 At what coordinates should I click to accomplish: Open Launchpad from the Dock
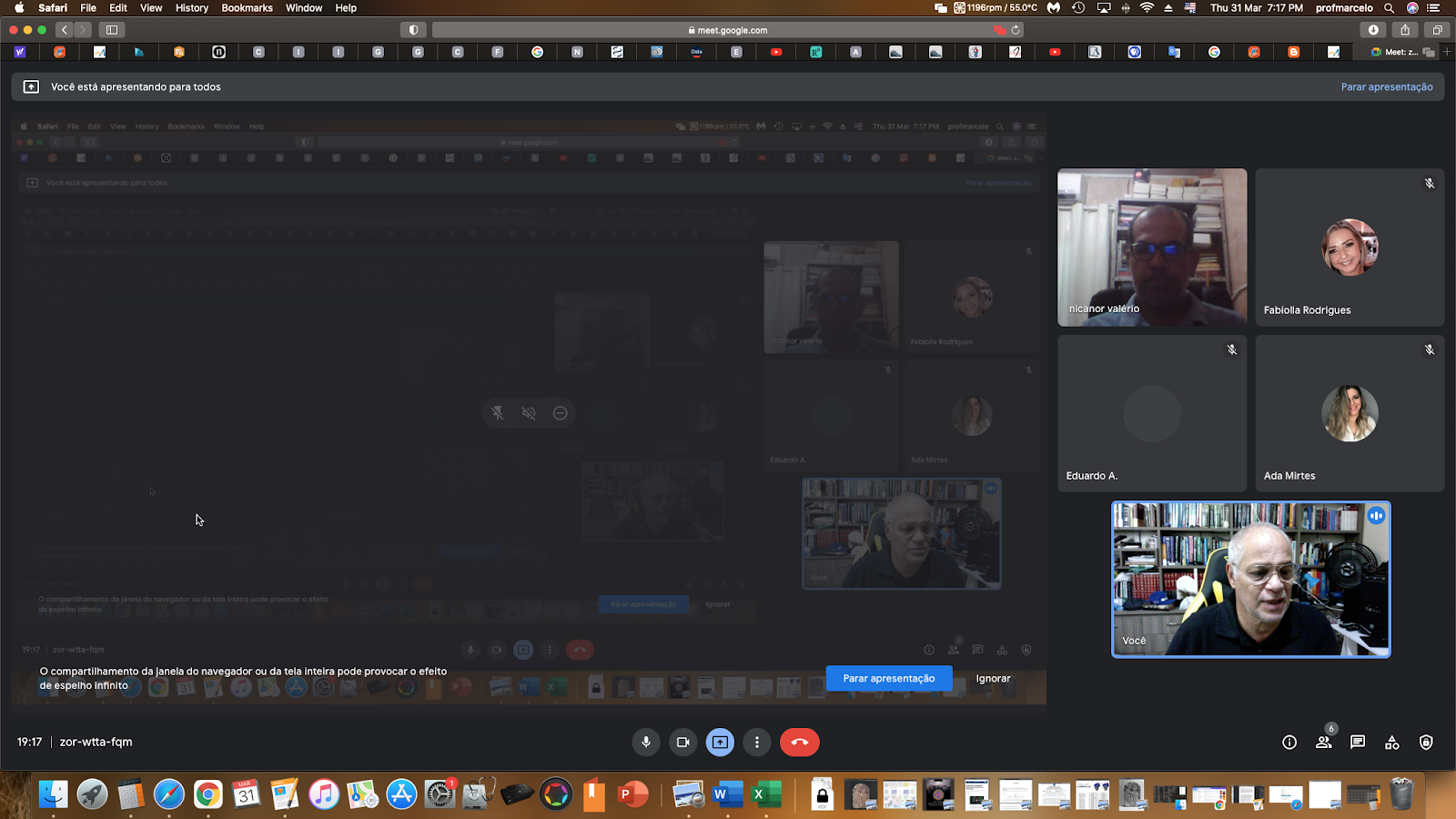click(92, 794)
